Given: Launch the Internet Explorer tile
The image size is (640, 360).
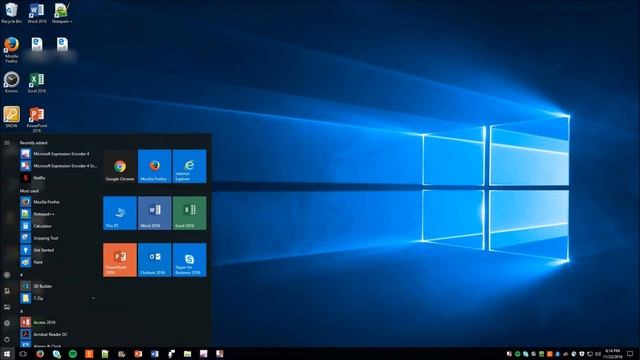Looking at the screenshot, I should click(189, 166).
